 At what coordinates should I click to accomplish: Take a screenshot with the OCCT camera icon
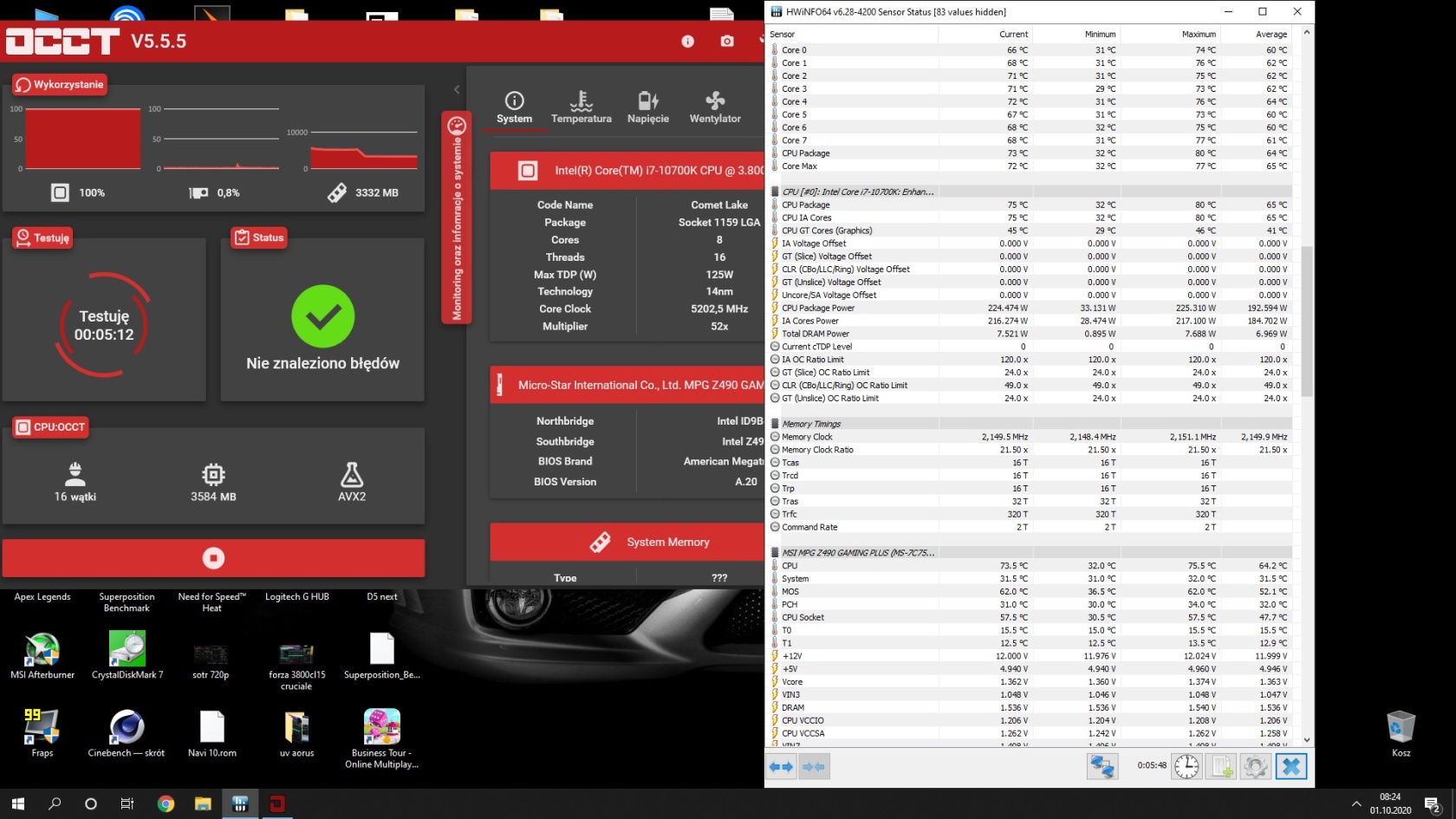[726, 41]
